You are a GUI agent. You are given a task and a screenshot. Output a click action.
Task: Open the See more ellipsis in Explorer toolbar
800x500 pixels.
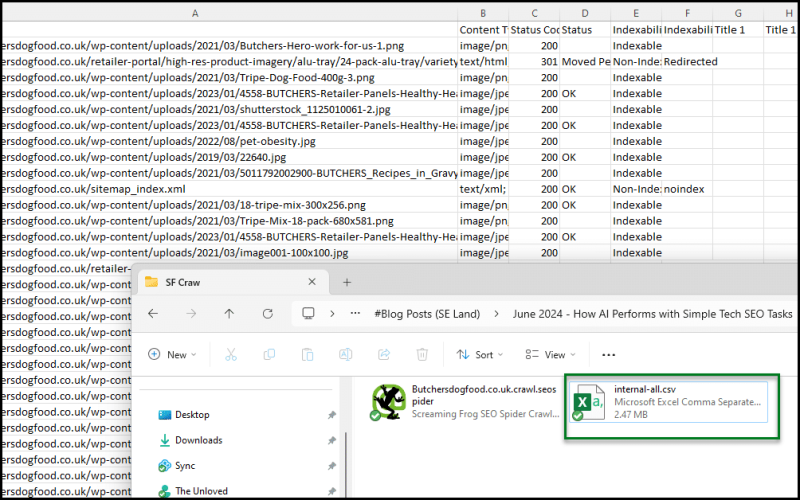click(x=609, y=355)
